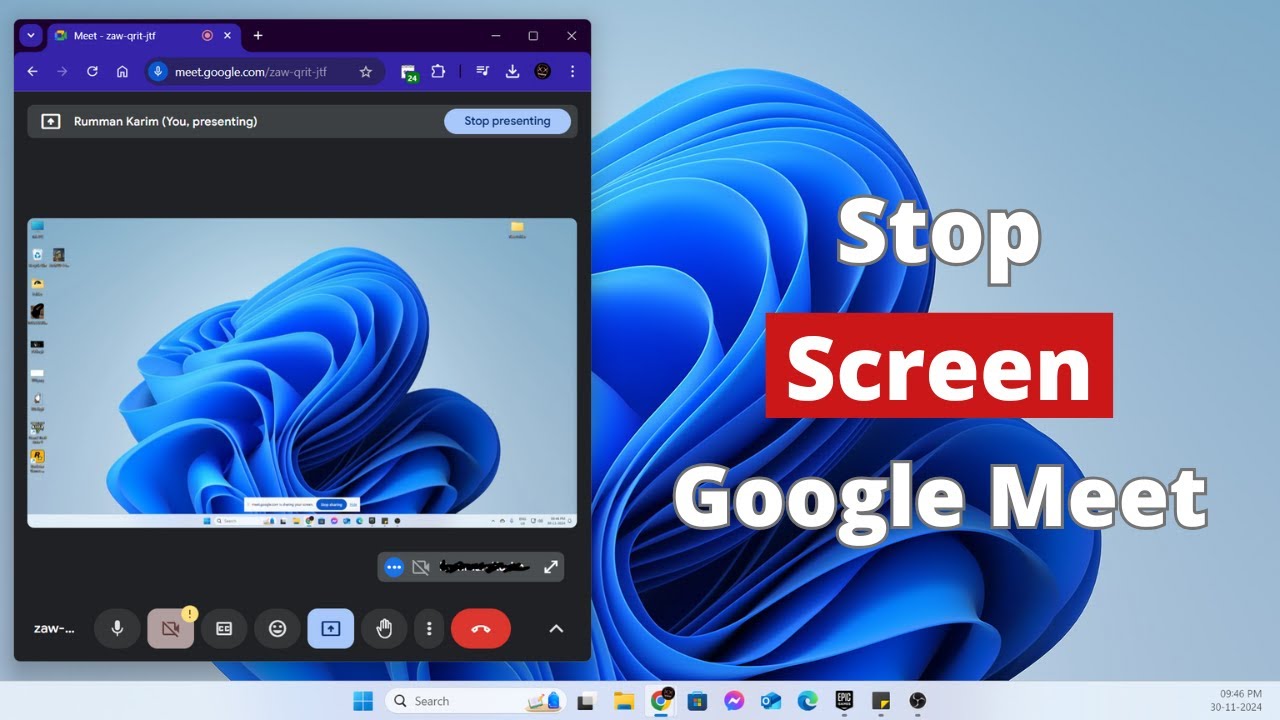Click the Stop presenting button
Screen dimensions: 1280x720
507,121
